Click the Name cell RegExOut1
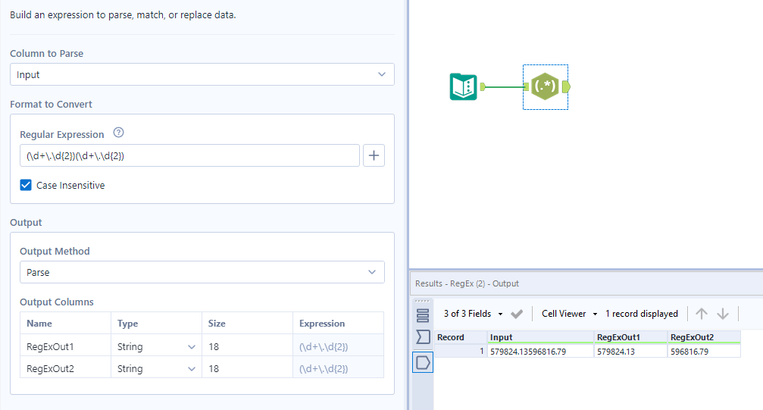763x410 pixels. (65, 347)
